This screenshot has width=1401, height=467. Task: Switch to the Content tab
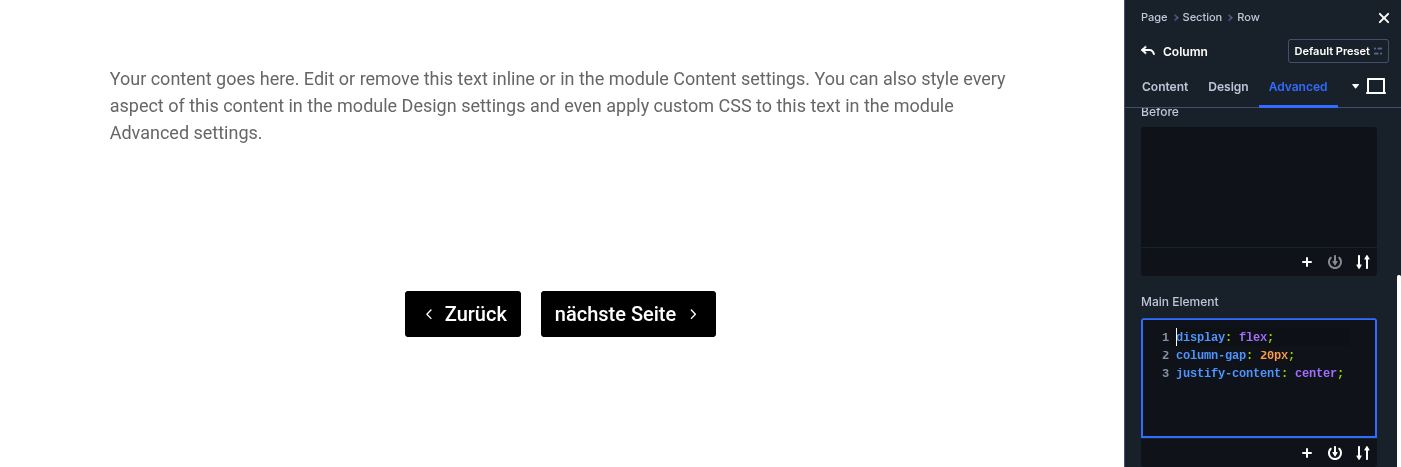pos(1165,87)
